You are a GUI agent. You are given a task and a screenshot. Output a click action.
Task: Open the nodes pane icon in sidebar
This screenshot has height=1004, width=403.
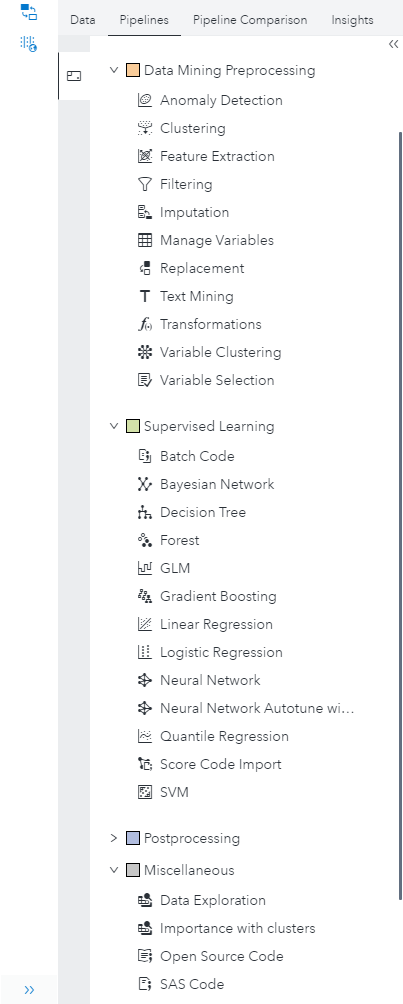point(74,76)
